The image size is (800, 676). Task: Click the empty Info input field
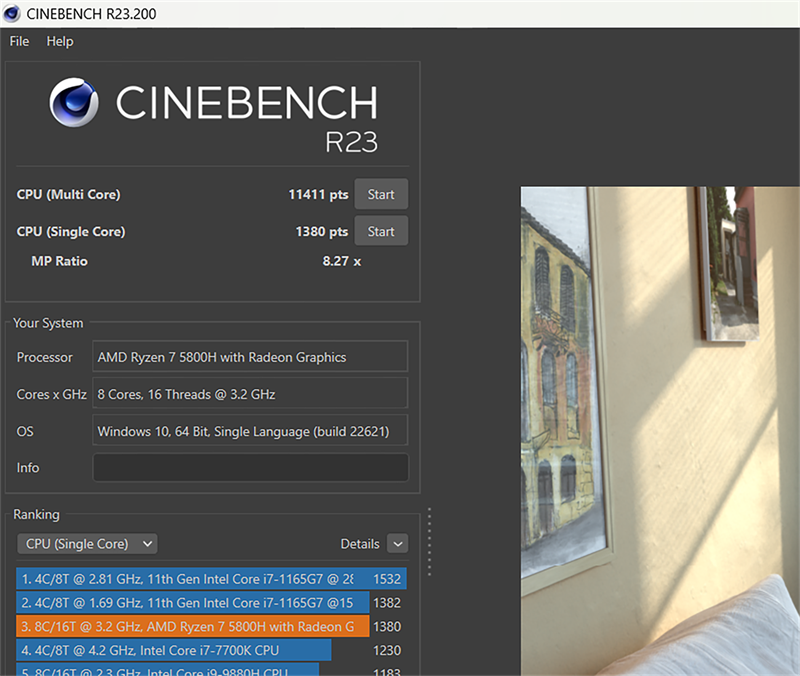(250, 467)
